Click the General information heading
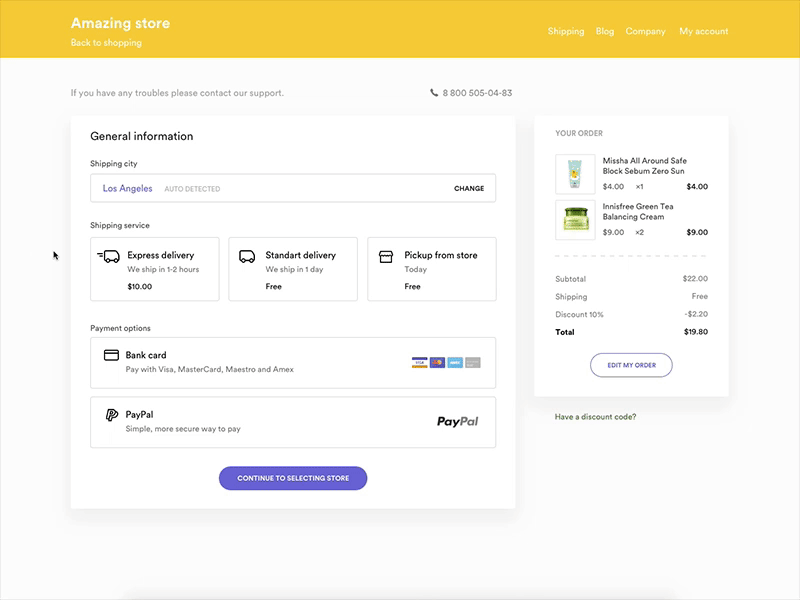 [x=142, y=136]
